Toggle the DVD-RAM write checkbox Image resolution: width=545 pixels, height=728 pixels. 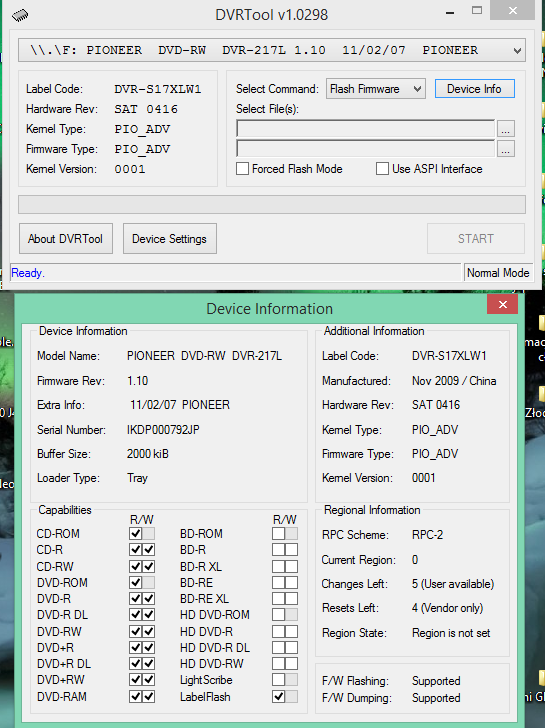[149, 696]
